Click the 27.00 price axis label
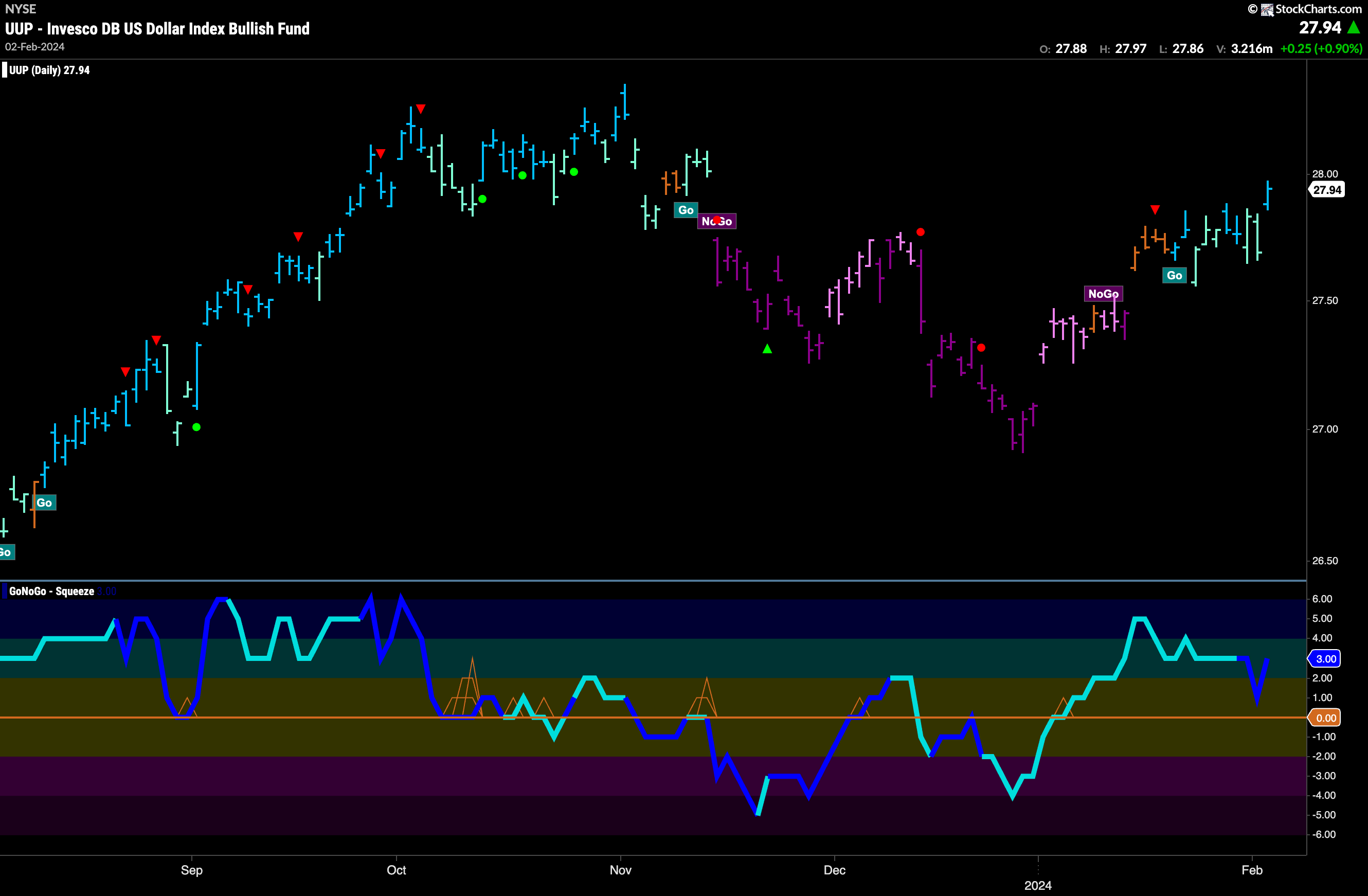The width and height of the screenshot is (1368, 896). point(1325,429)
